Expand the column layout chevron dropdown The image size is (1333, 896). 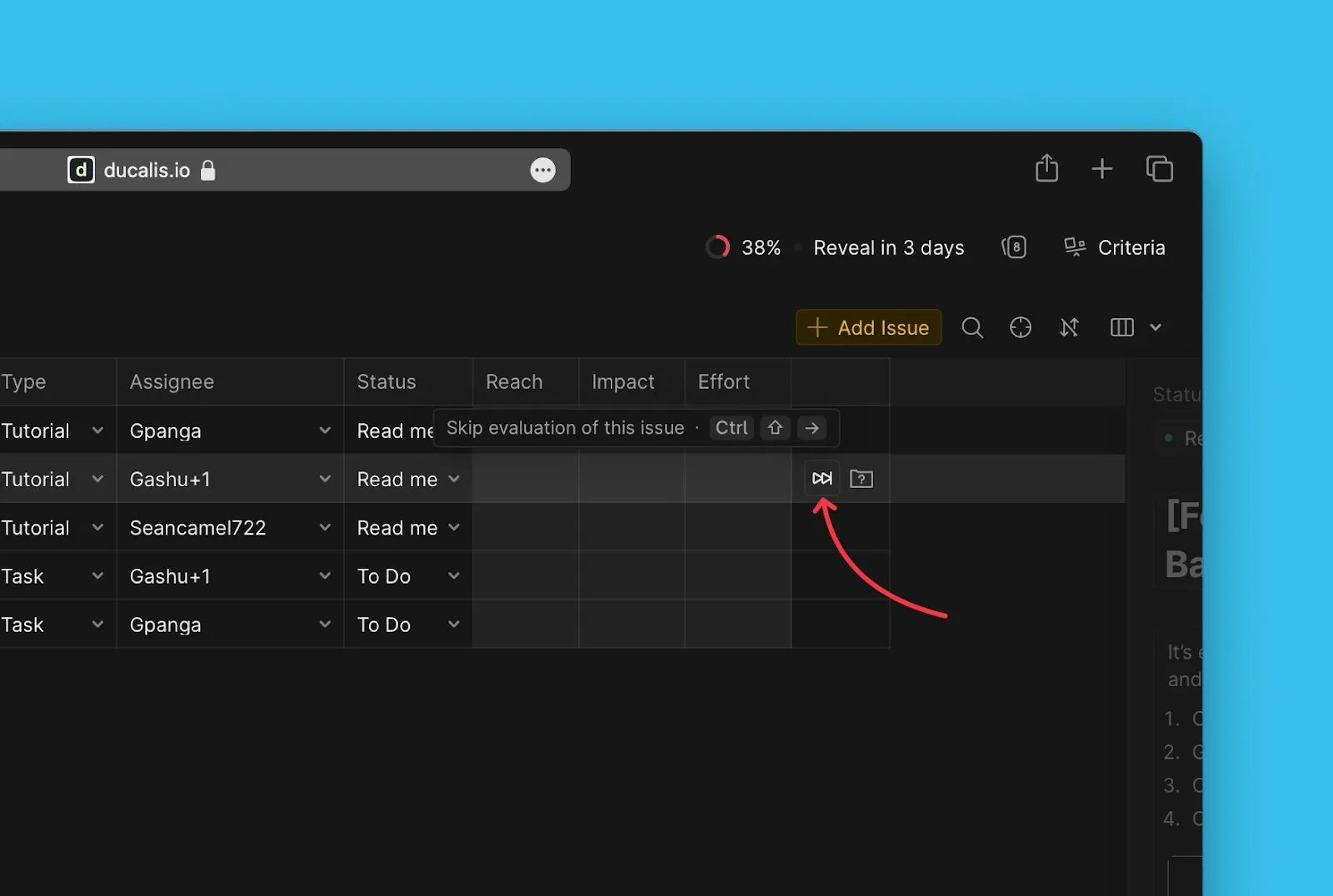click(1156, 327)
